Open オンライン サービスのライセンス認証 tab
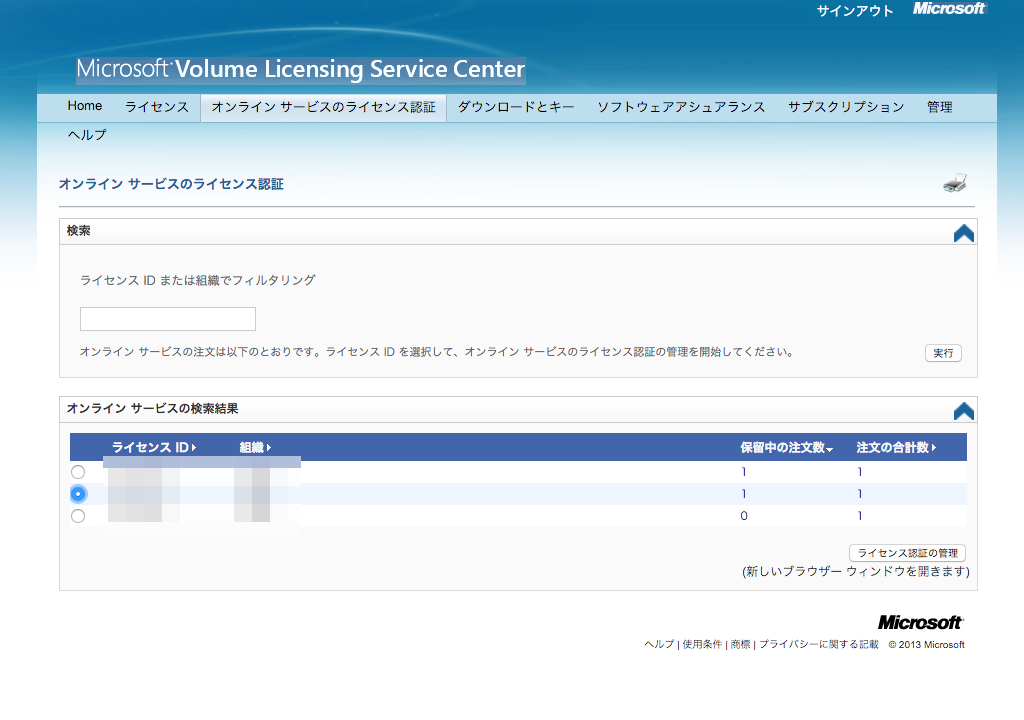This screenshot has width=1024, height=720. [x=323, y=107]
